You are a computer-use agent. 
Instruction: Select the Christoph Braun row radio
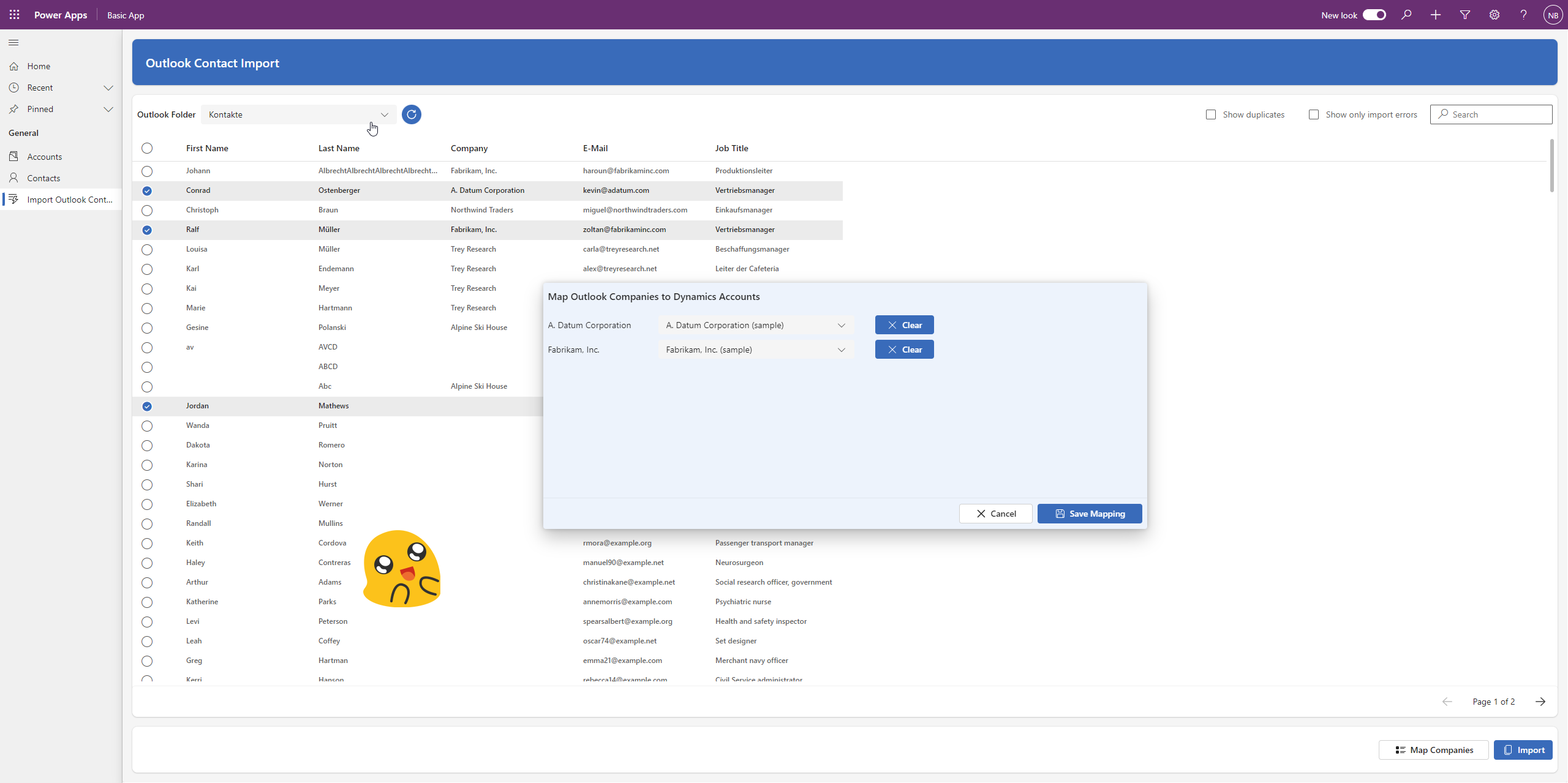(x=147, y=211)
